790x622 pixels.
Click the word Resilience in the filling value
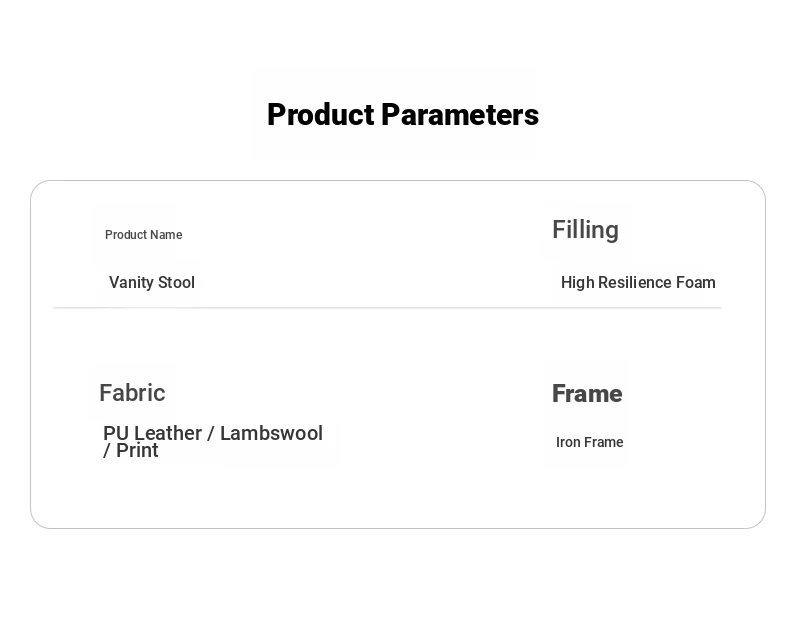click(635, 283)
